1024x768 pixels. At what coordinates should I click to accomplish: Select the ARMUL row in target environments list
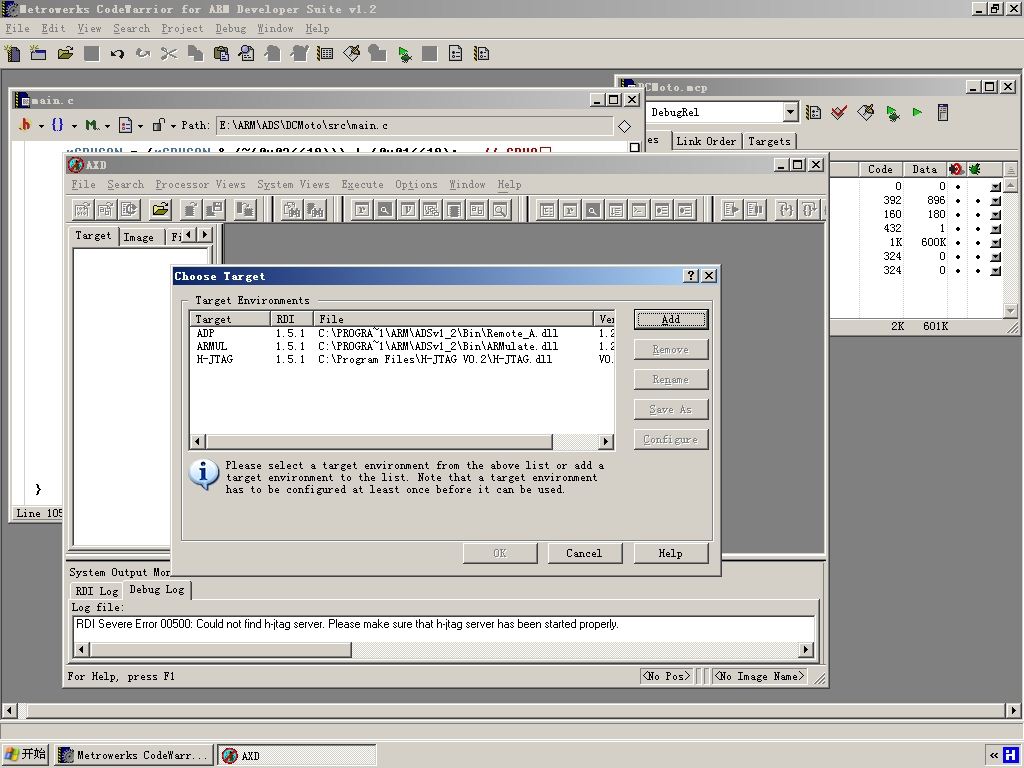point(402,346)
